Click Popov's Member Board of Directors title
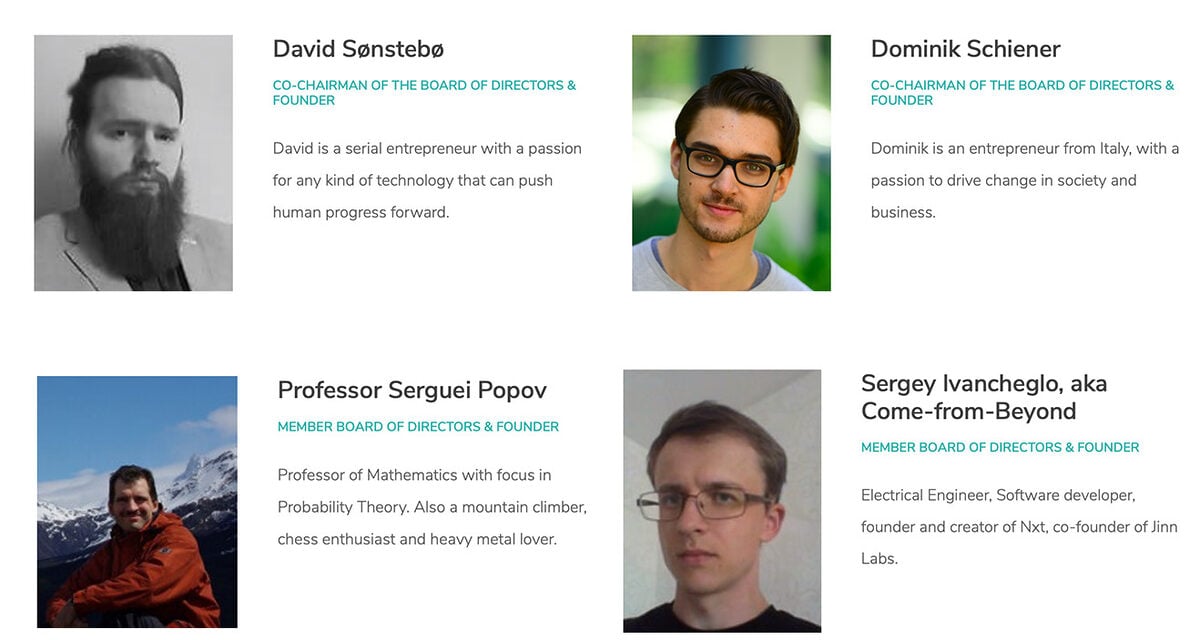1200x640 pixels. click(x=418, y=427)
